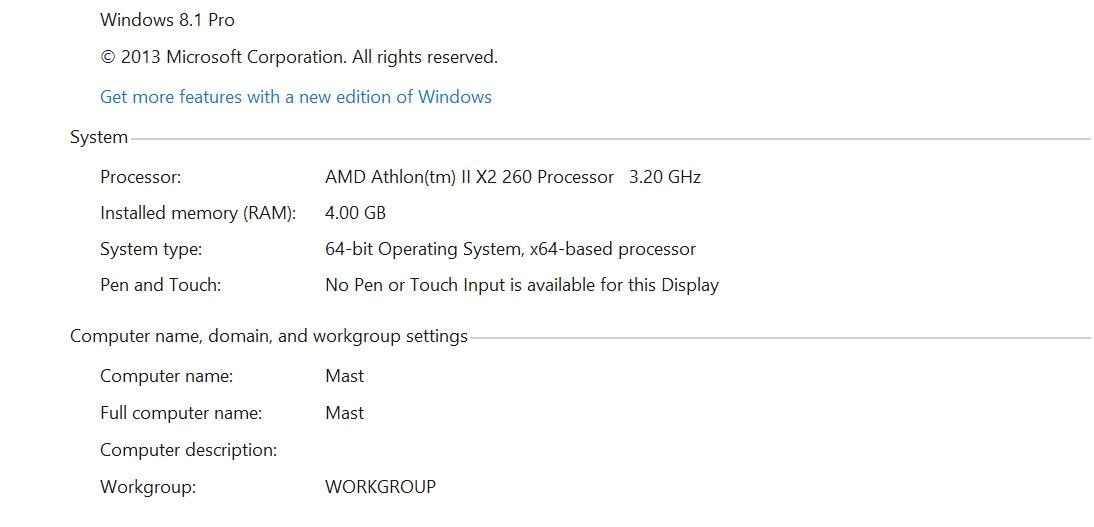
Task: Click the 3.20 GHz processor speed
Action: 665,177
